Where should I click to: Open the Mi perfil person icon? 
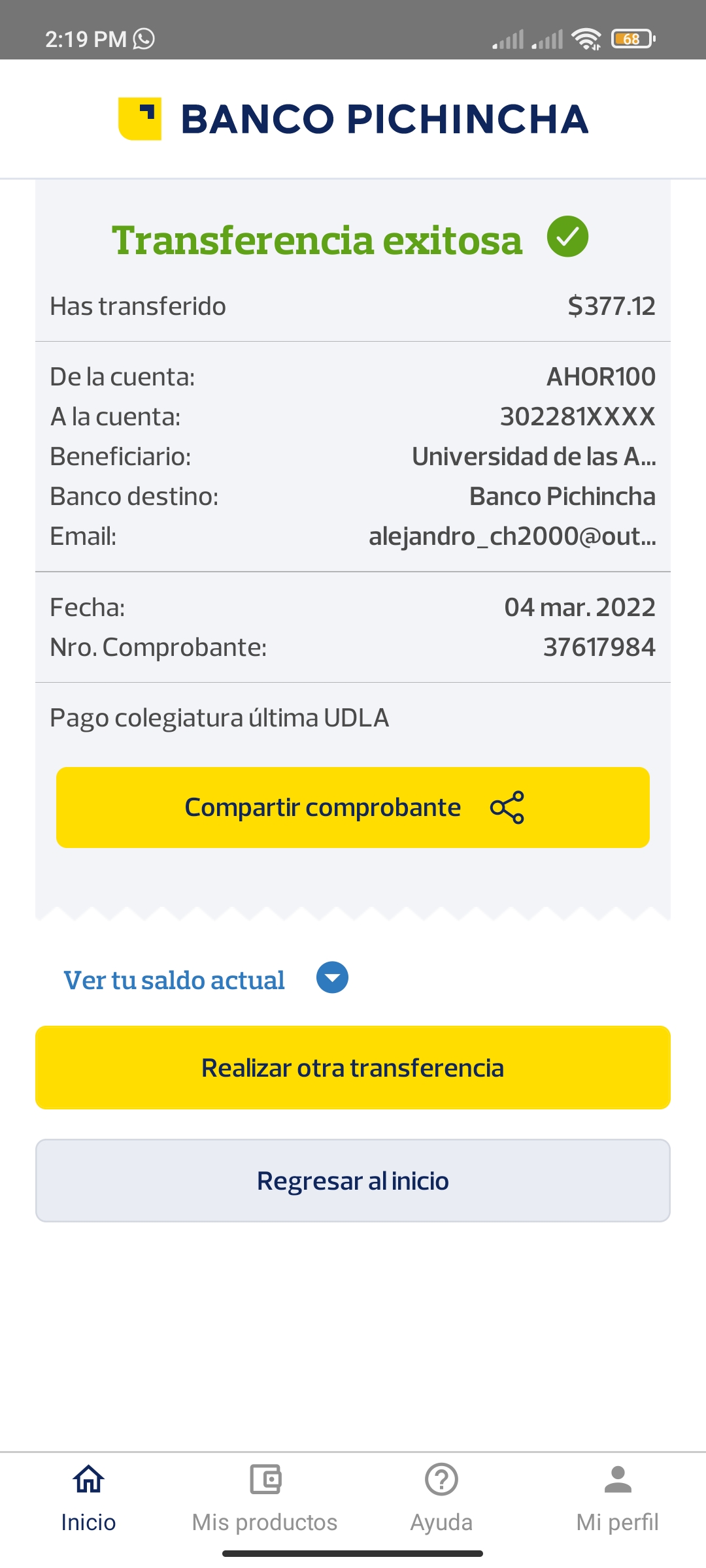[618, 1479]
